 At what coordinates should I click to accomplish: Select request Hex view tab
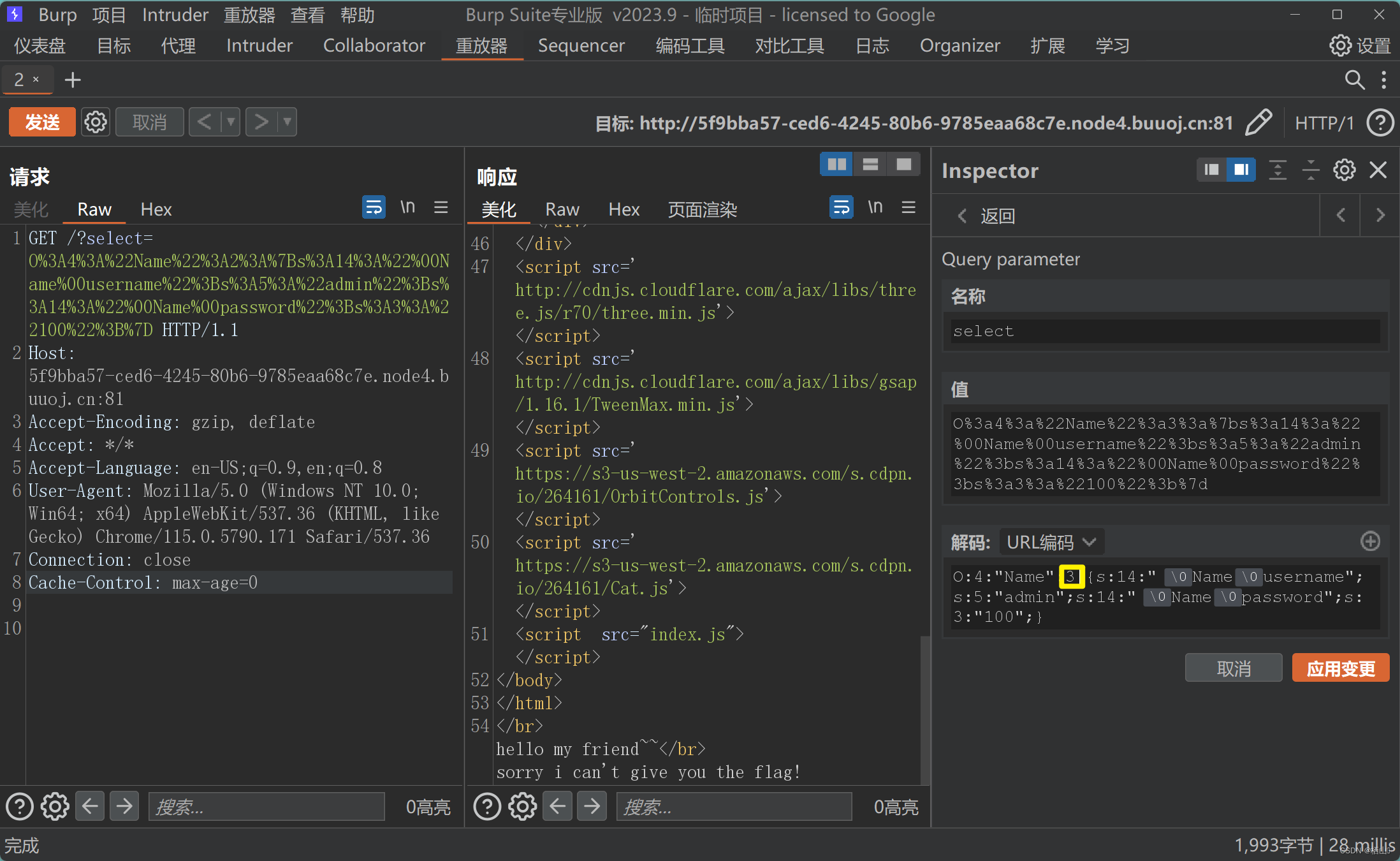pos(156,209)
